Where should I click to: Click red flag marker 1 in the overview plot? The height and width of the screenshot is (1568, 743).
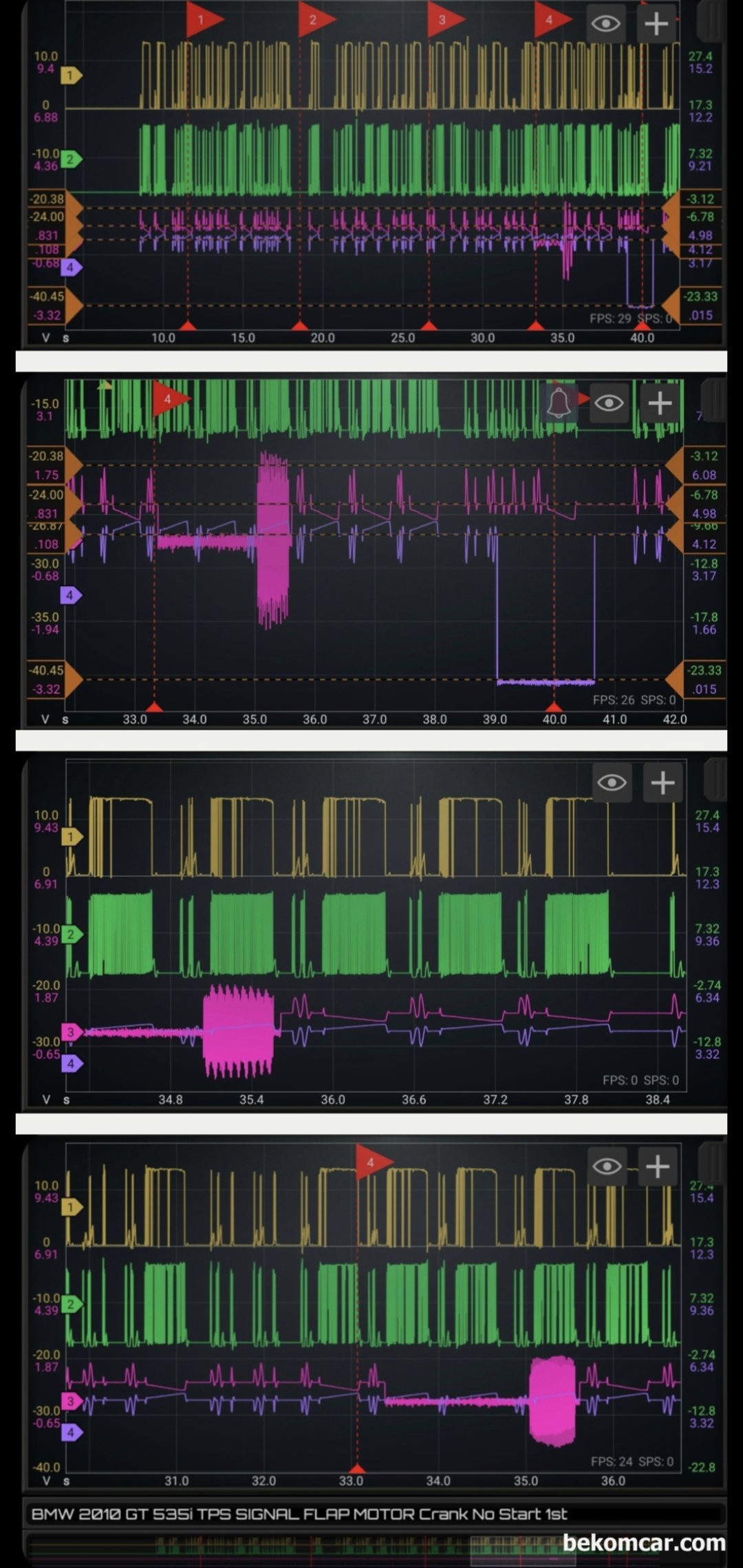point(204,20)
